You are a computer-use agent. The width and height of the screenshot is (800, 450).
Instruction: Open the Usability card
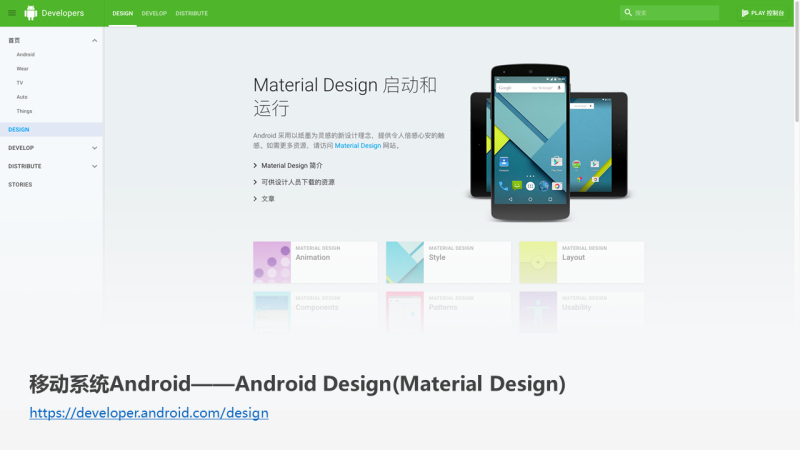click(x=582, y=312)
